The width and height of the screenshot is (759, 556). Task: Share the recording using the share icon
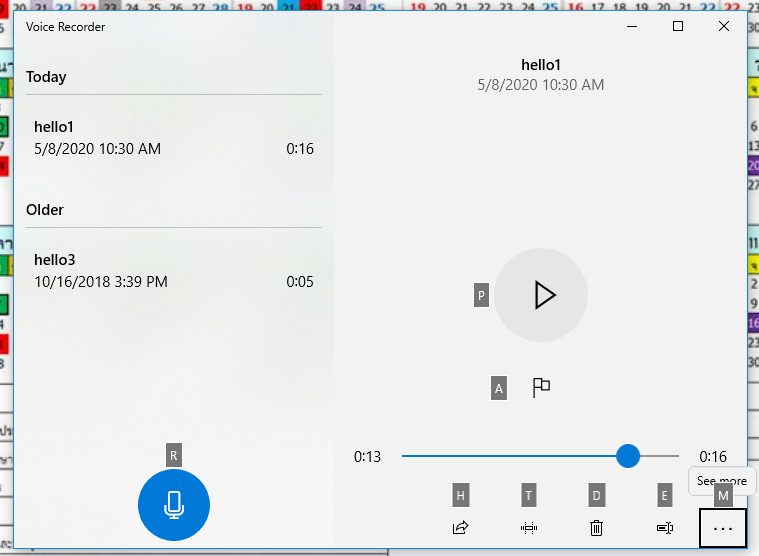pos(460,527)
